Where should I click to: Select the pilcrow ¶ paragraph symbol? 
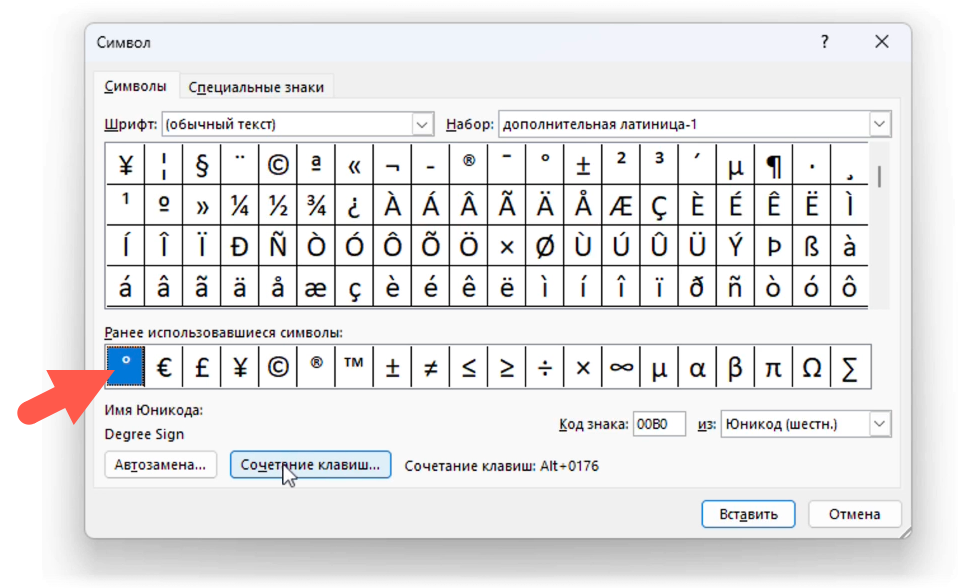coord(773,165)
